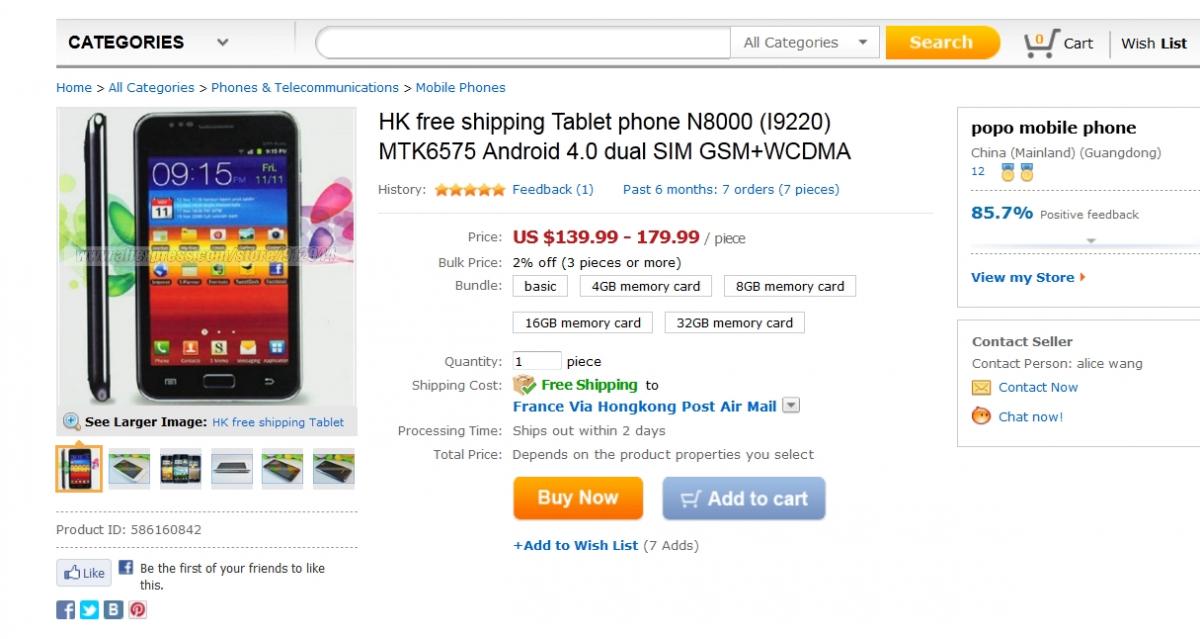Share product via Facebook icon
Screen dimensions: 1200x639
[66, 609]
